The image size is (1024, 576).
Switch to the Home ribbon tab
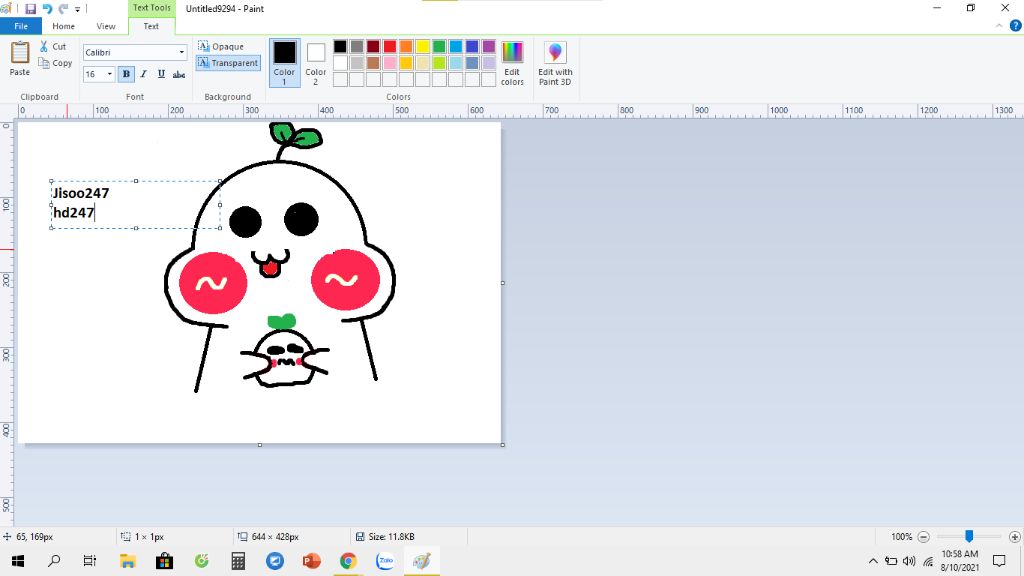63,26
